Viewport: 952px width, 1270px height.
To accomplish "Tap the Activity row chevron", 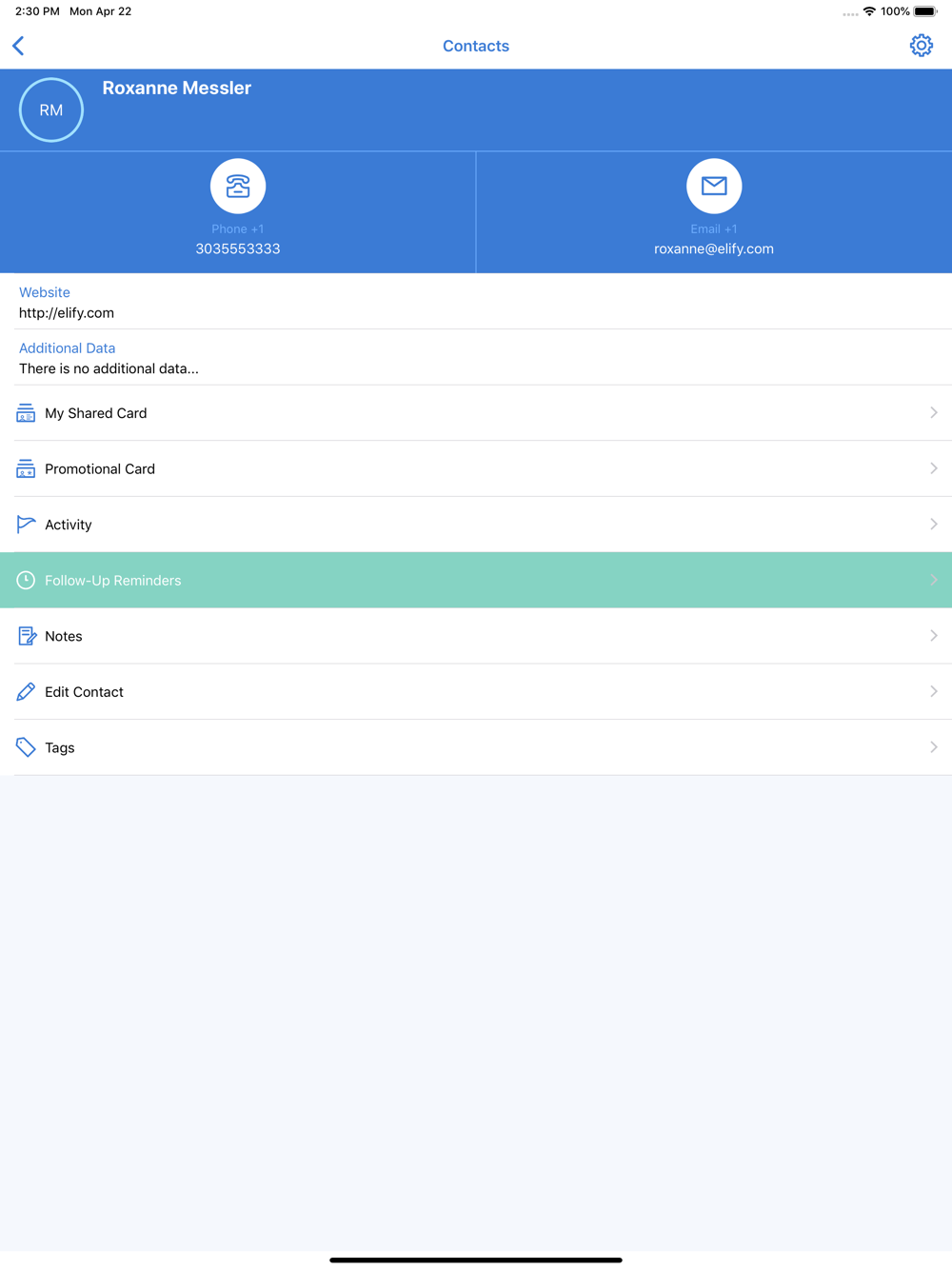I will (x=934, y=525).
